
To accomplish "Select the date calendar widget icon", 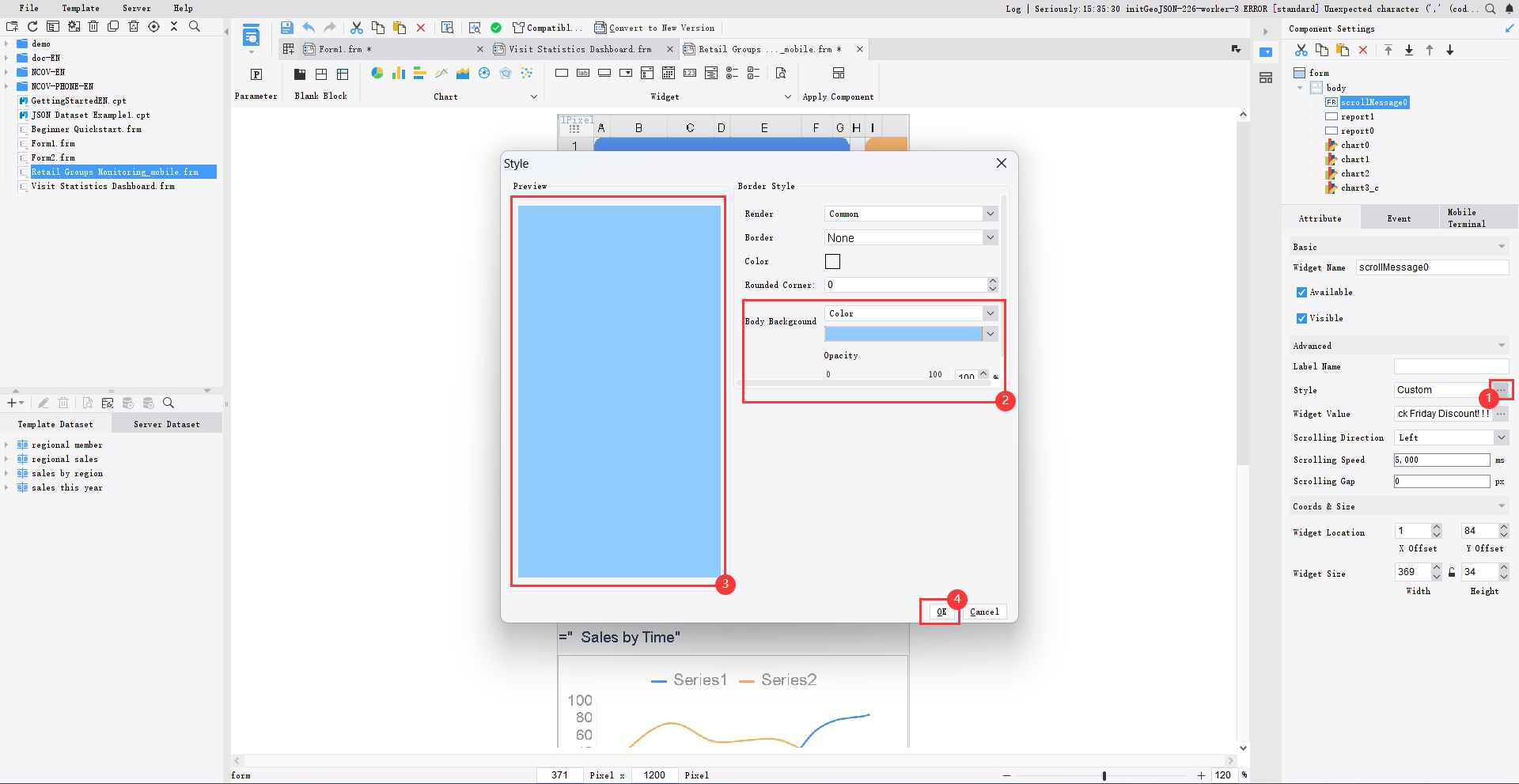I will [669, 73].
